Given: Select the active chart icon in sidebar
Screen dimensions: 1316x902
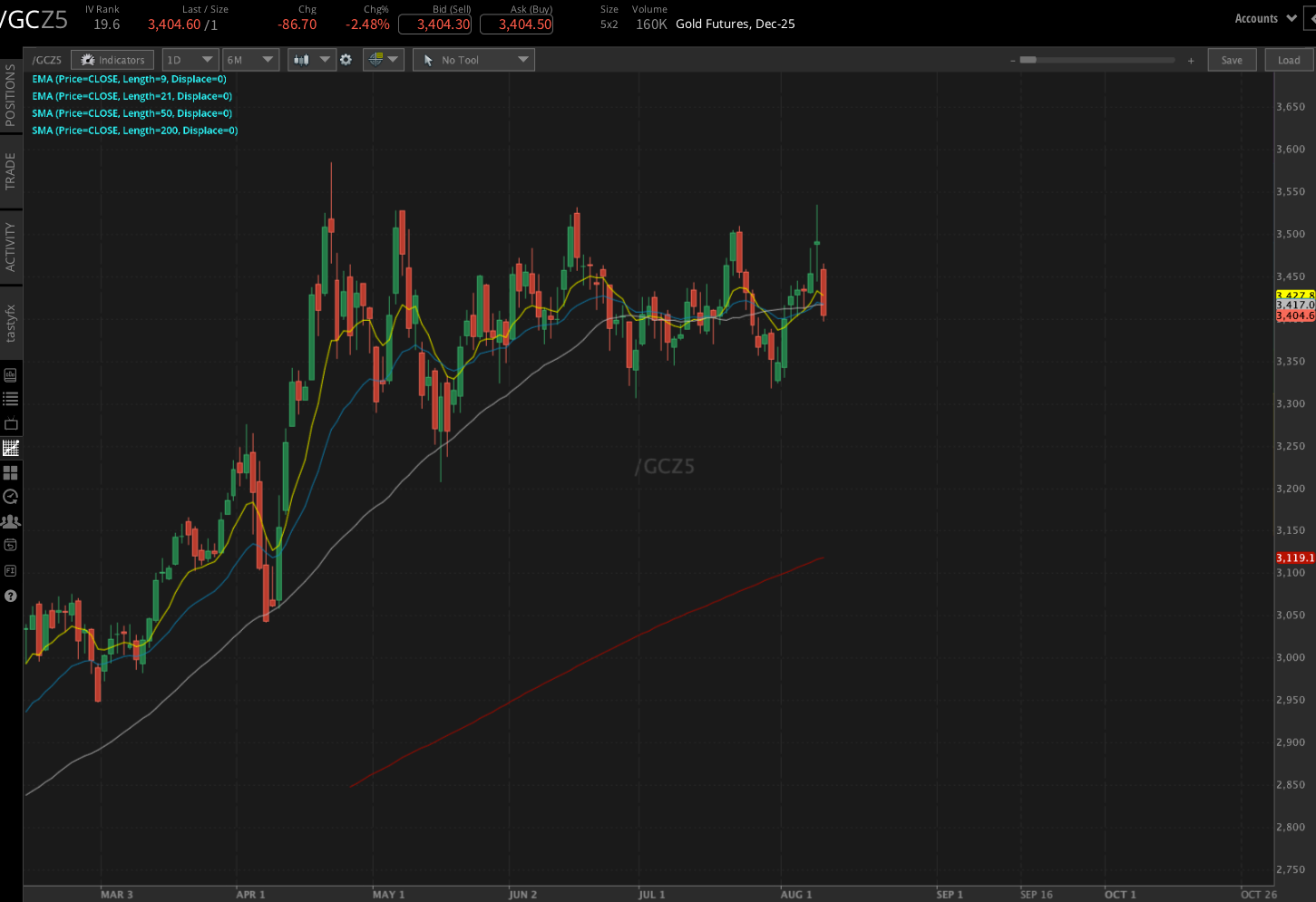Looking at the screenshot, I should pyautogui.click(x=12, y=447).
